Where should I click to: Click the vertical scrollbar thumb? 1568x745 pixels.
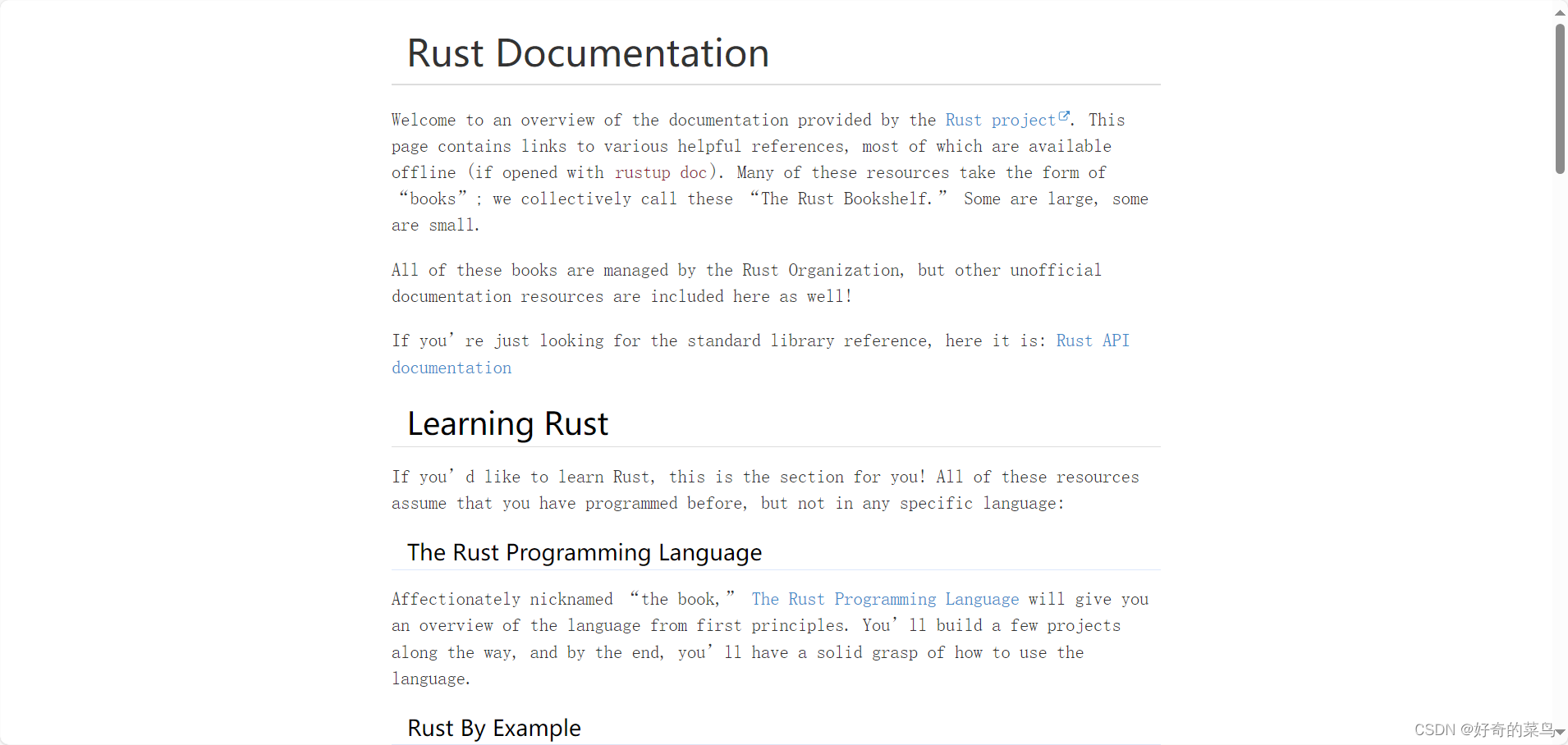(1558, 98)
